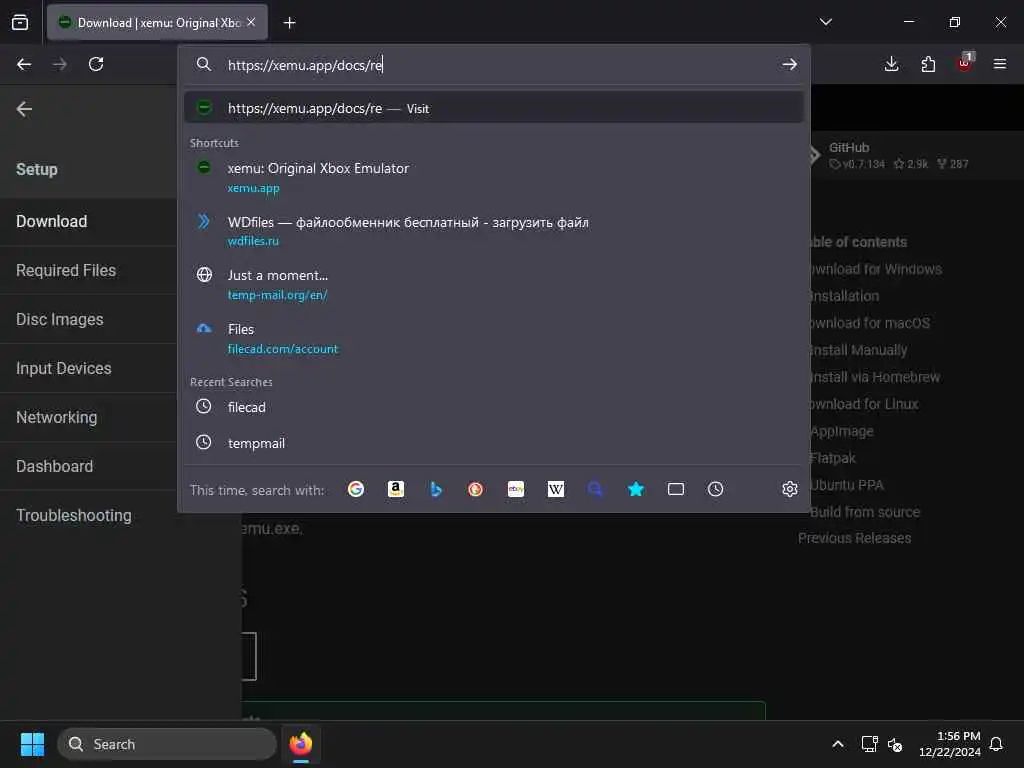Search in History clock icon
The height and width of the screenshot is (768, 1024).
coord(716,489)
